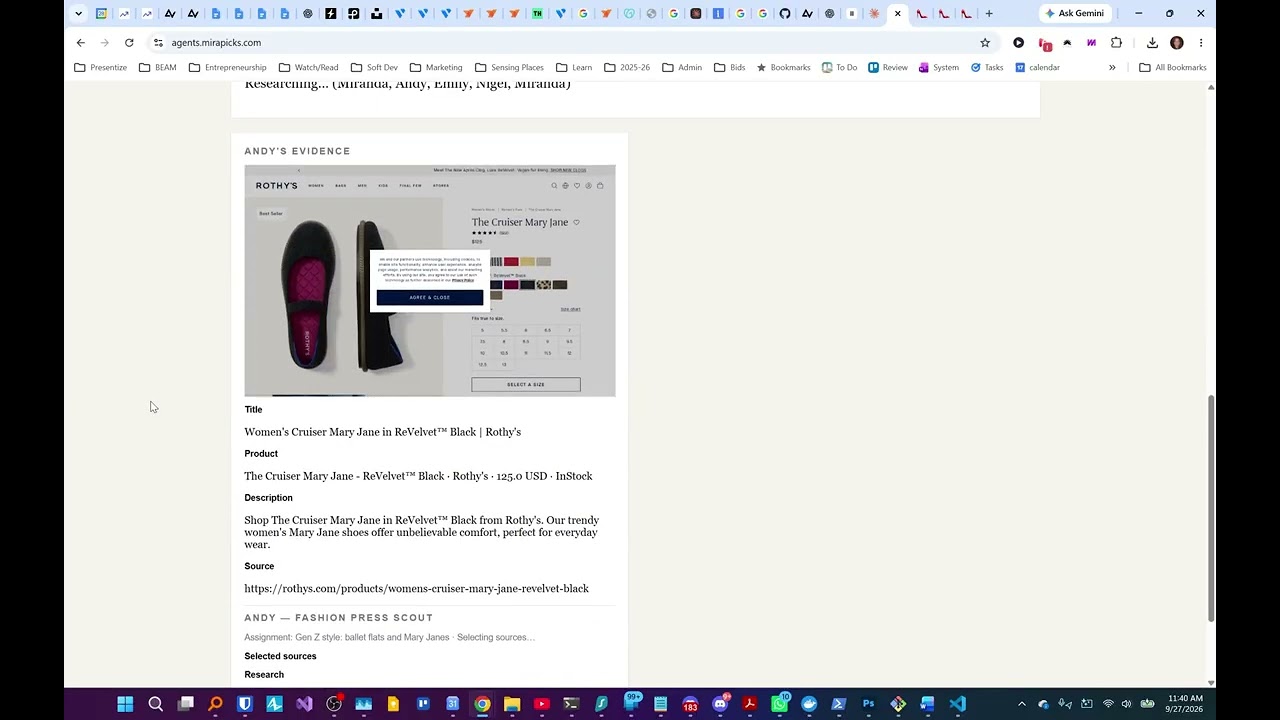Open WhatsApp from the taskbar
The width and height of the screenshot is (1280, 720).
pos(779,704)
